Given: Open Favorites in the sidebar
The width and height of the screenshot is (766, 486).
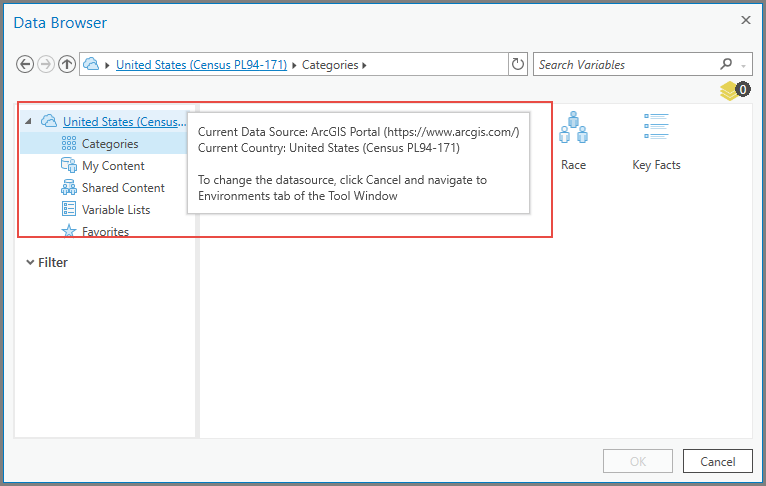Looking at the screenshot, I should click(105, 232).
